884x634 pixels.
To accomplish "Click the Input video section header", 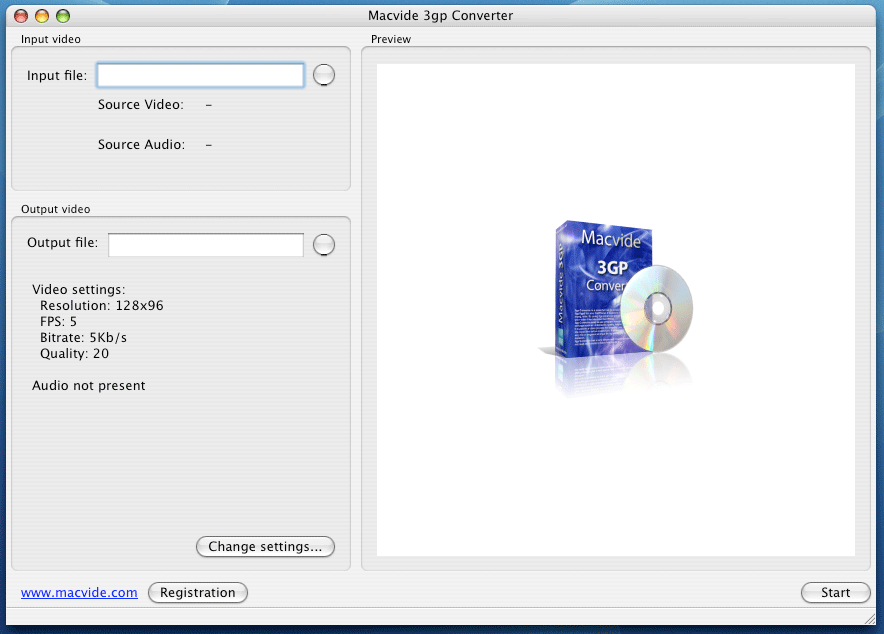I will pyautogui.click(x=50, y=39).
